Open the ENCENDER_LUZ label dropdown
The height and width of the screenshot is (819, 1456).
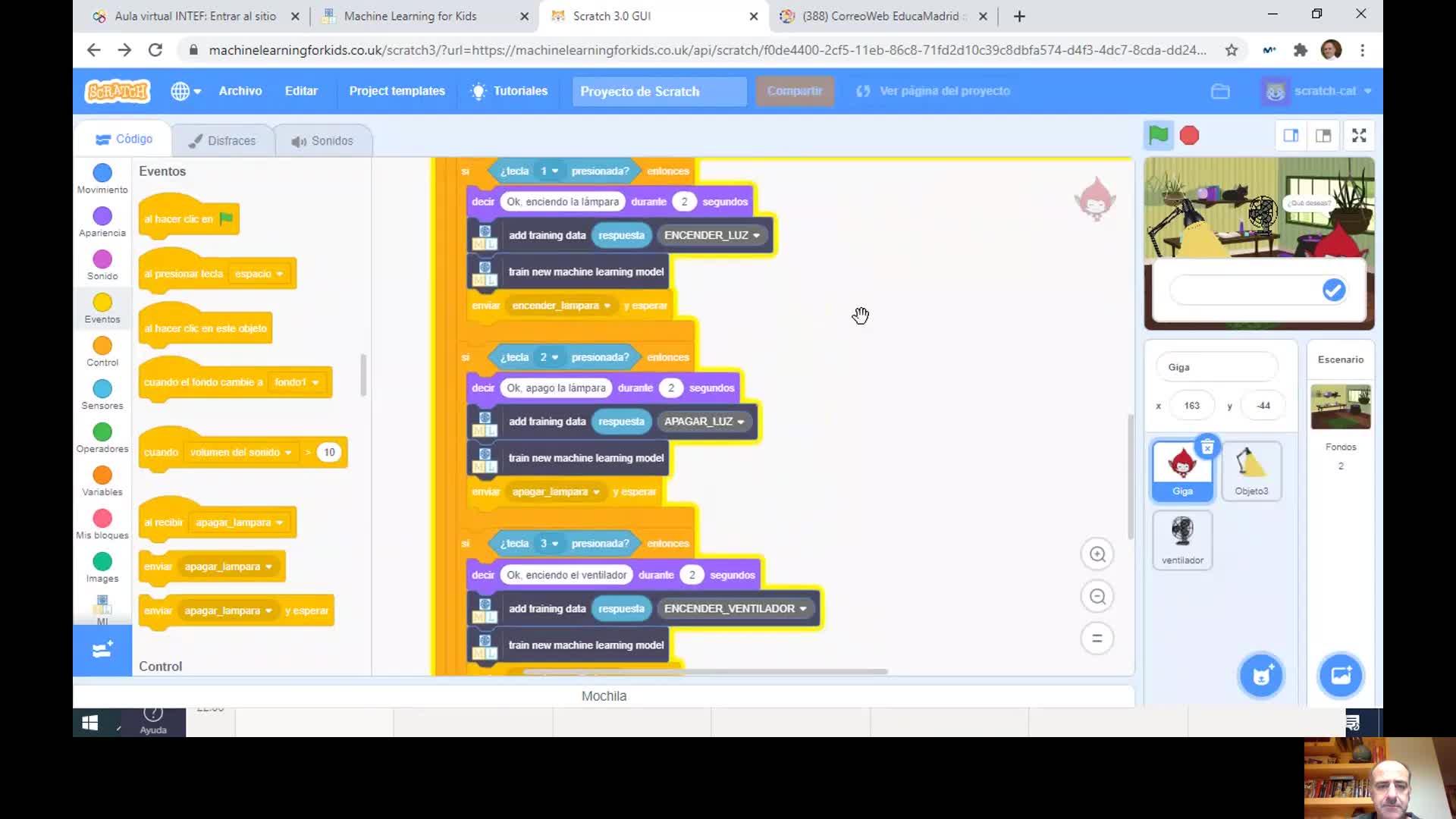(x=756, y=236)
